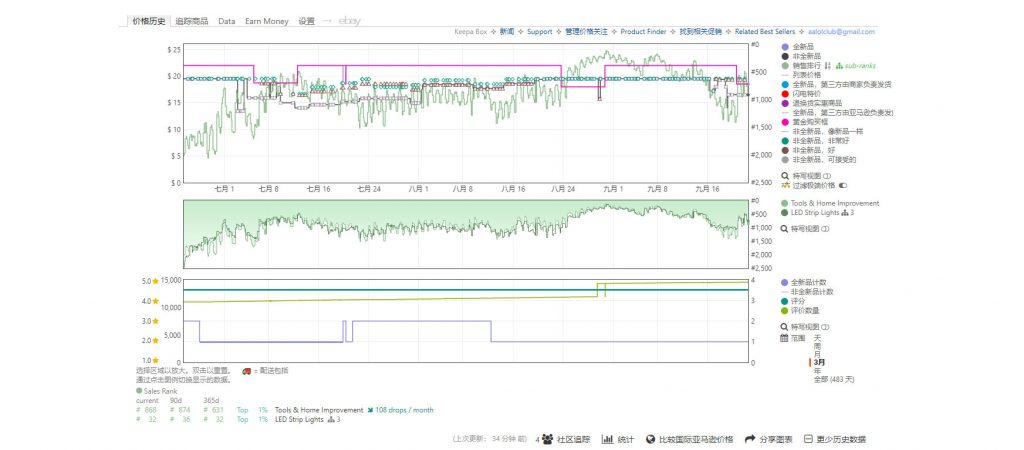Toggle the 过滤极端价格 switch
The height and width of the screenshot is (450, 1024).
pyautogui.click(x=842, y=185)
